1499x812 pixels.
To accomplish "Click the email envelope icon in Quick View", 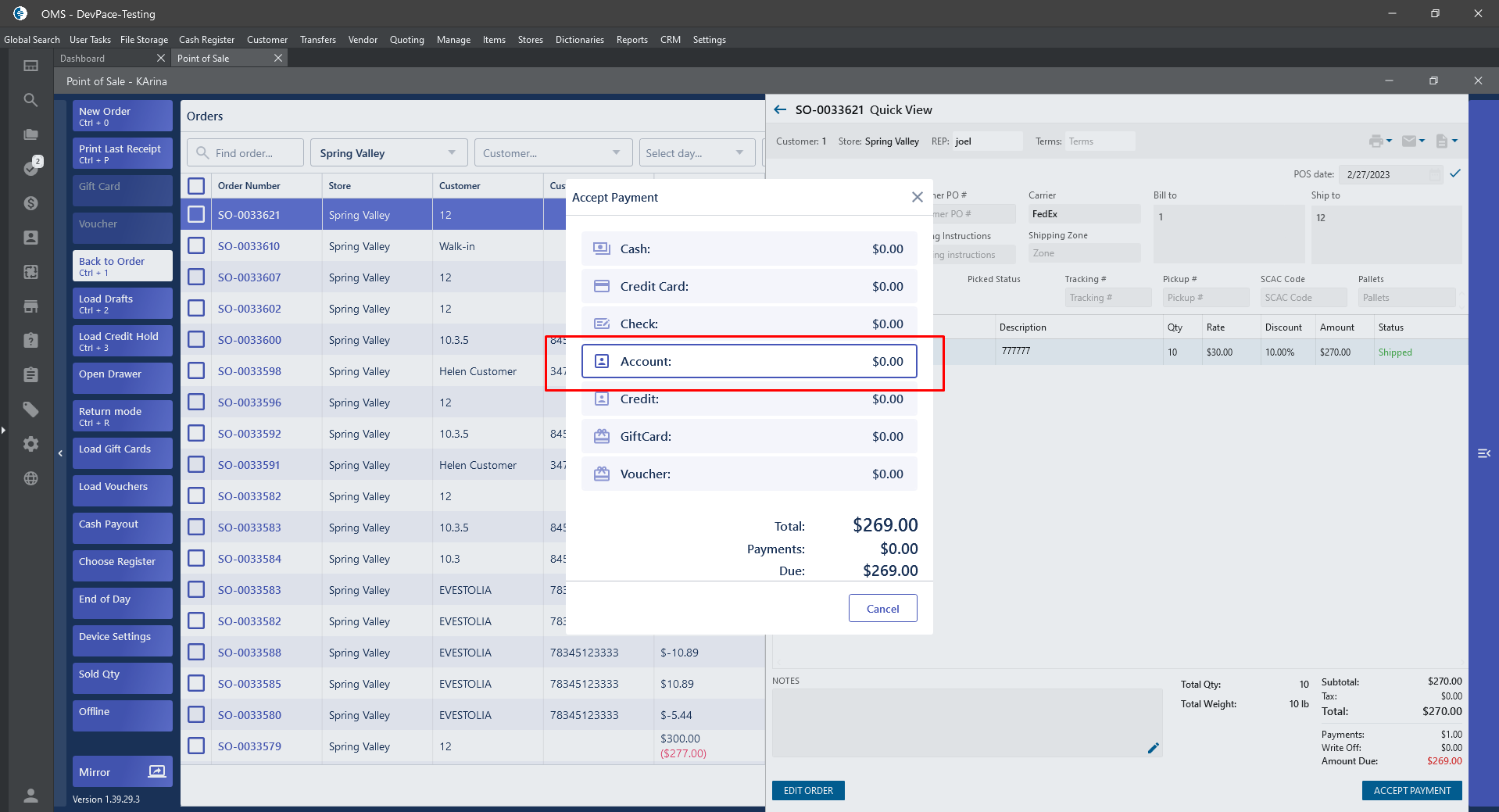I will click(x=1409, y=141).
